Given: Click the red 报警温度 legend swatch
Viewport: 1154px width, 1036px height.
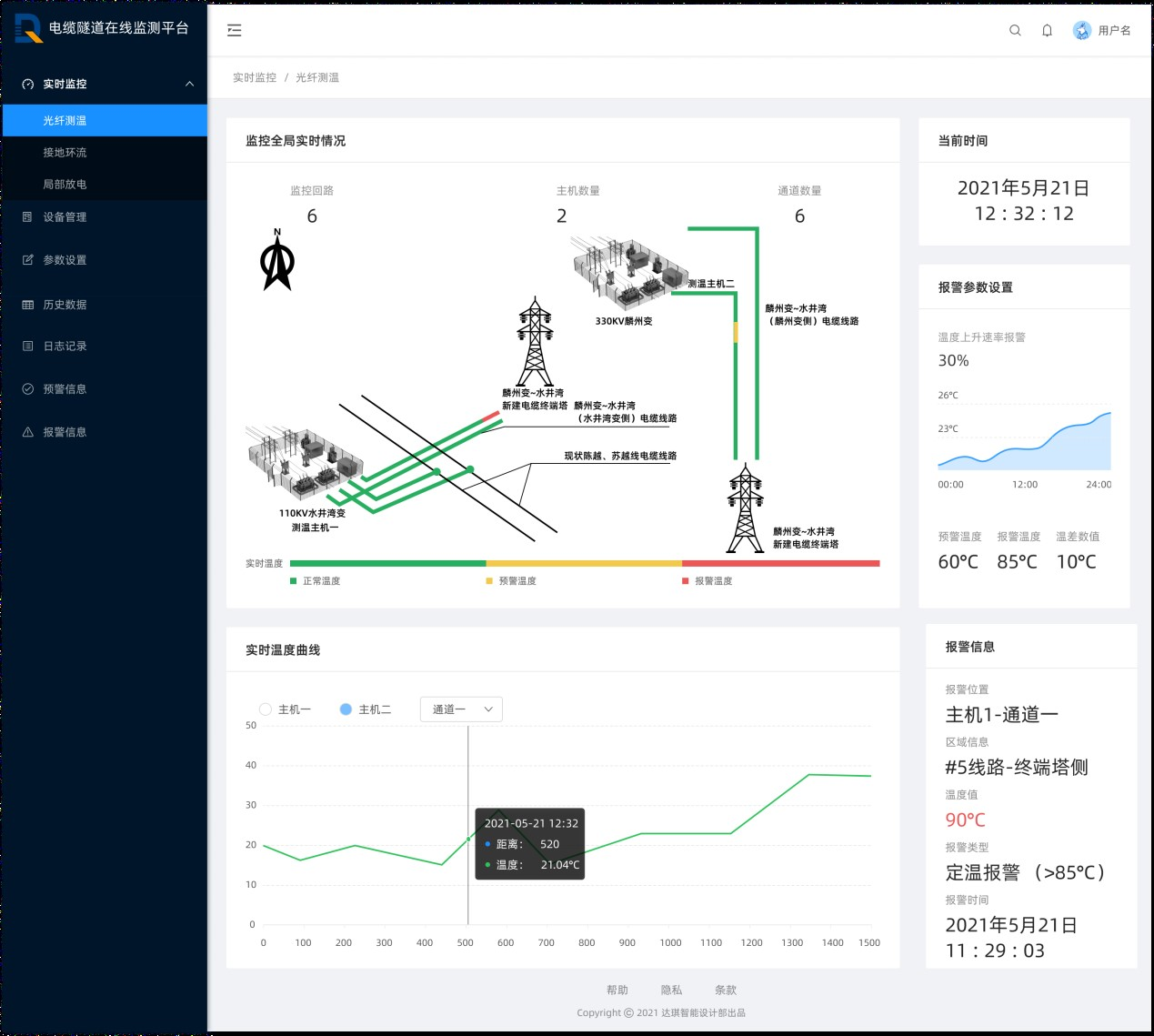Looking at the screenshot, I should [x=686, y=581].
